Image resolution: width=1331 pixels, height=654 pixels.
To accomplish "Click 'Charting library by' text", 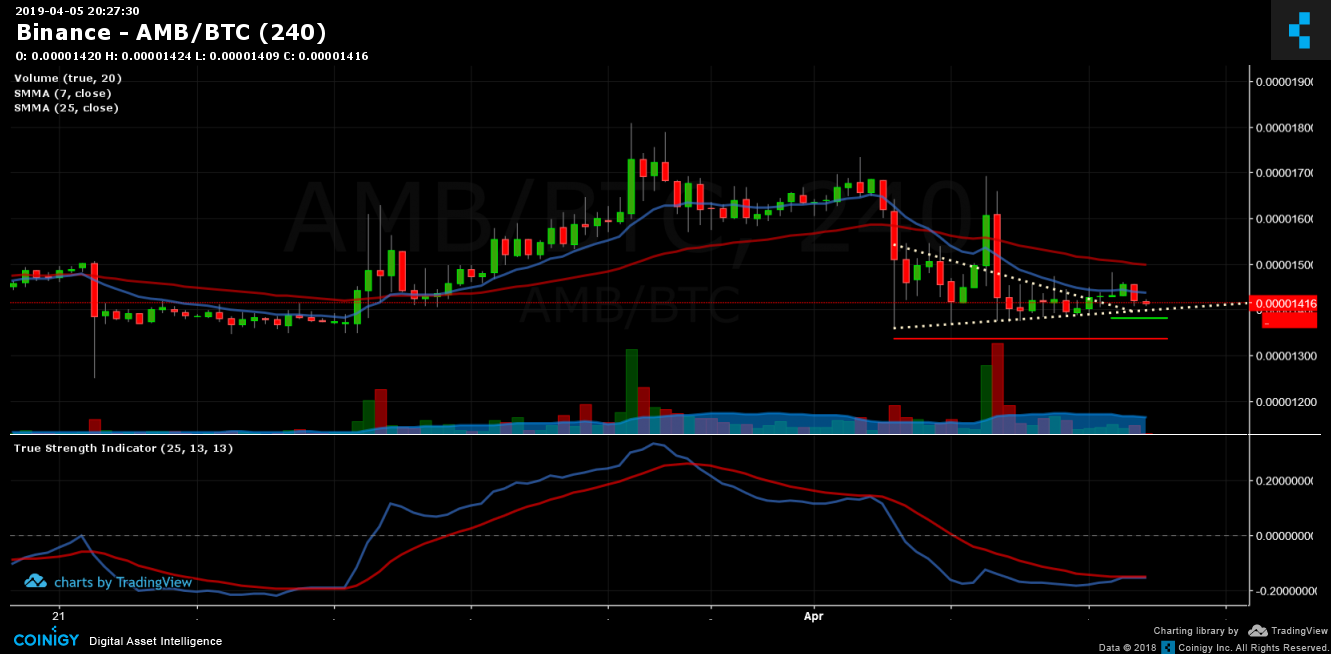I will coord(1196,631).
